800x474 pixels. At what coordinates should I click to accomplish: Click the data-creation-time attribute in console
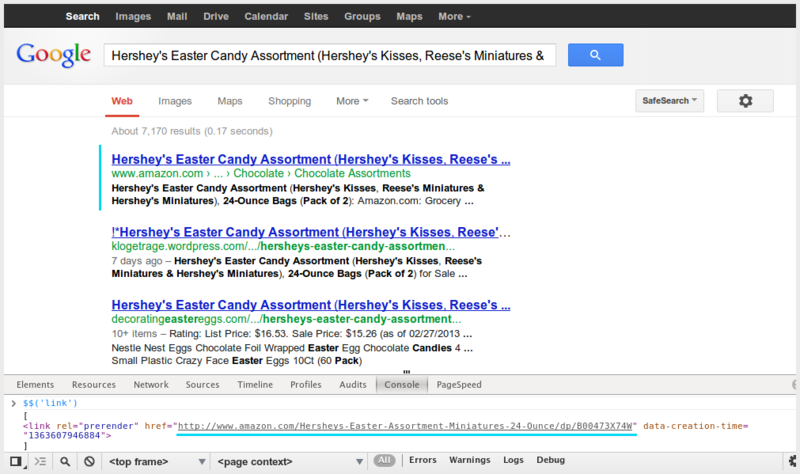click(x=695, y=426)
